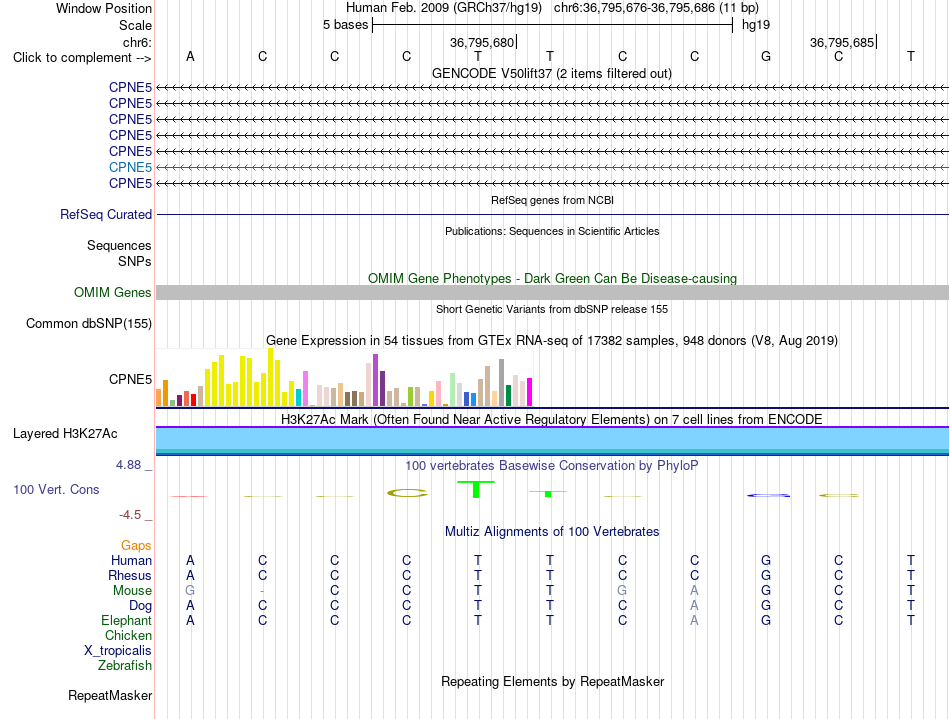
Task: Click the olive C logo in the PhyloP track
Action: [407, 493]
